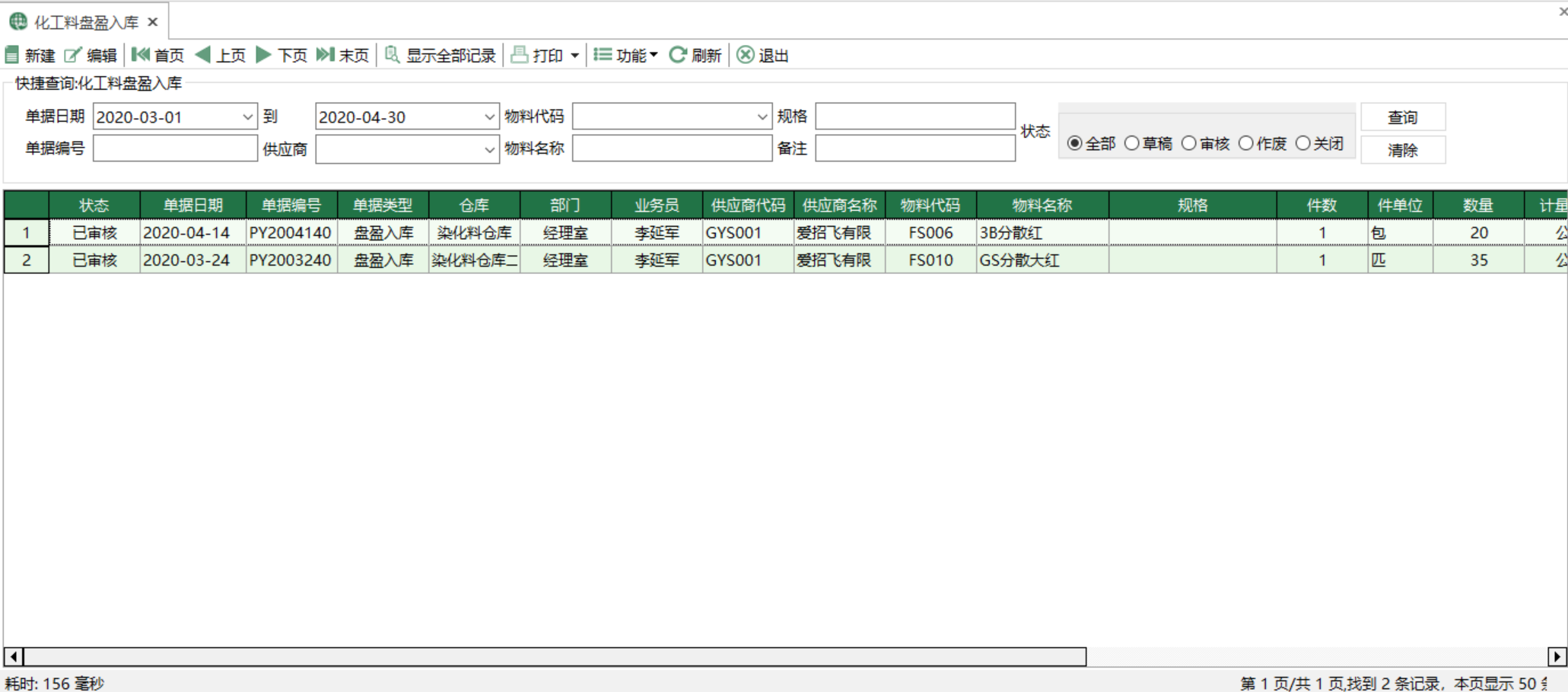Click the horizontal scrollbar right arrow
This screenshot has width=1568, height=692.
tap(1557, 656)
